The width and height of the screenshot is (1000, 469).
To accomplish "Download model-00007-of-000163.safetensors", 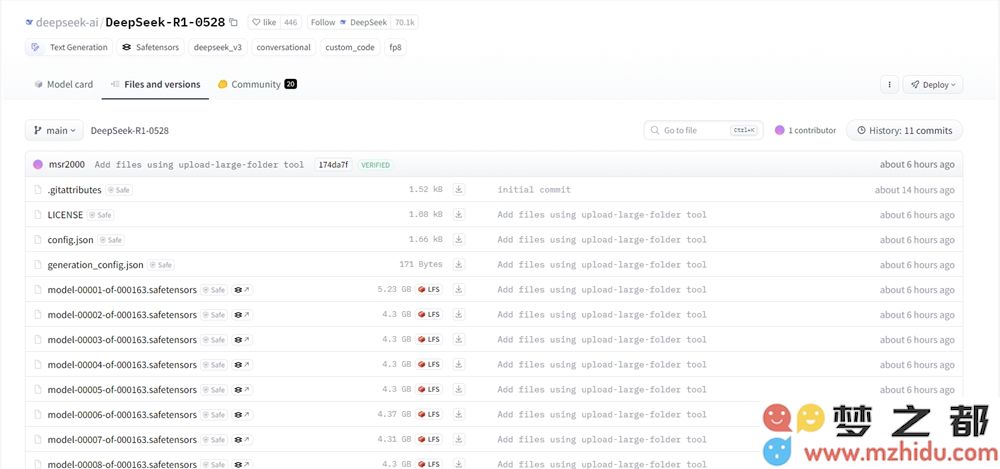I will pyautogui.click(x=458, y=439).
